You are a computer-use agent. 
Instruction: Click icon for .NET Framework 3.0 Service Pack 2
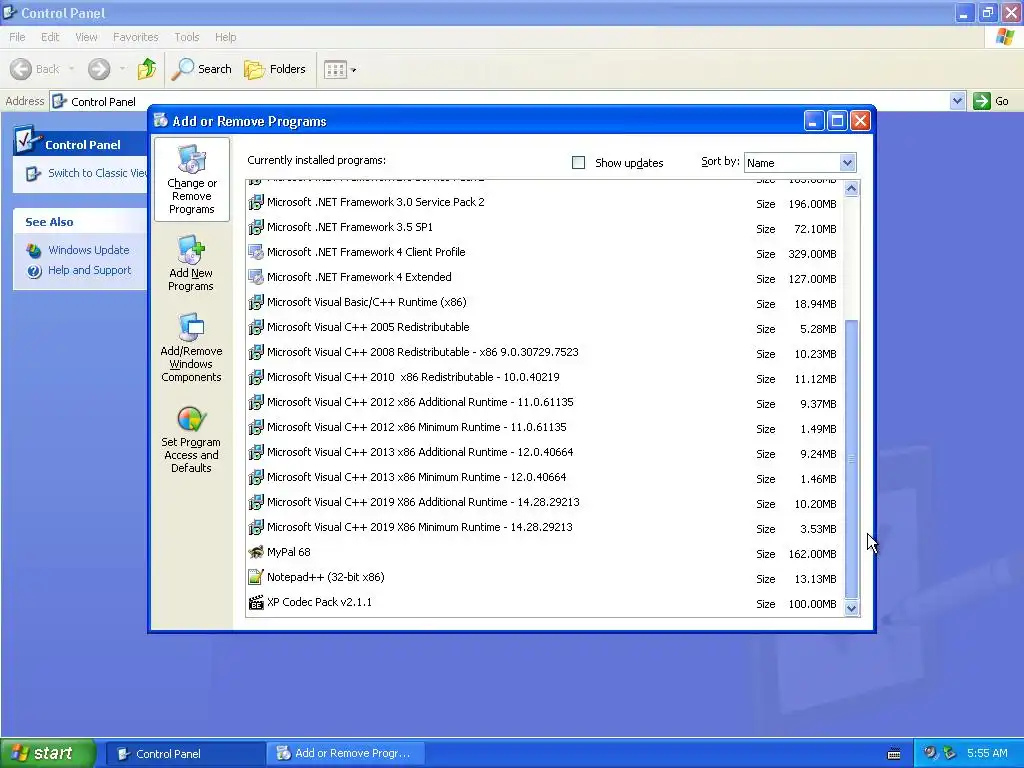(256, 202)
